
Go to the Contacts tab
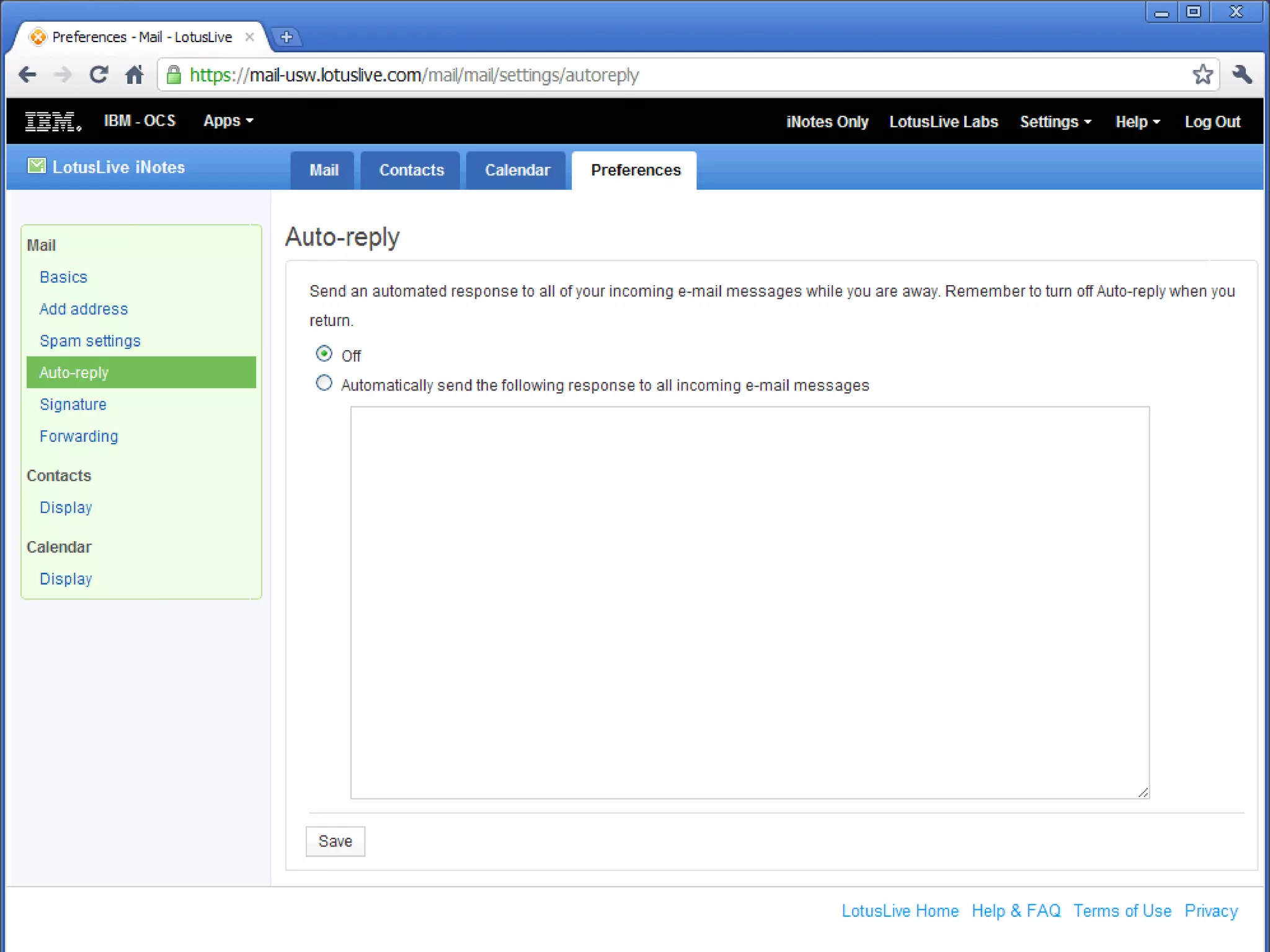point(411,170)
